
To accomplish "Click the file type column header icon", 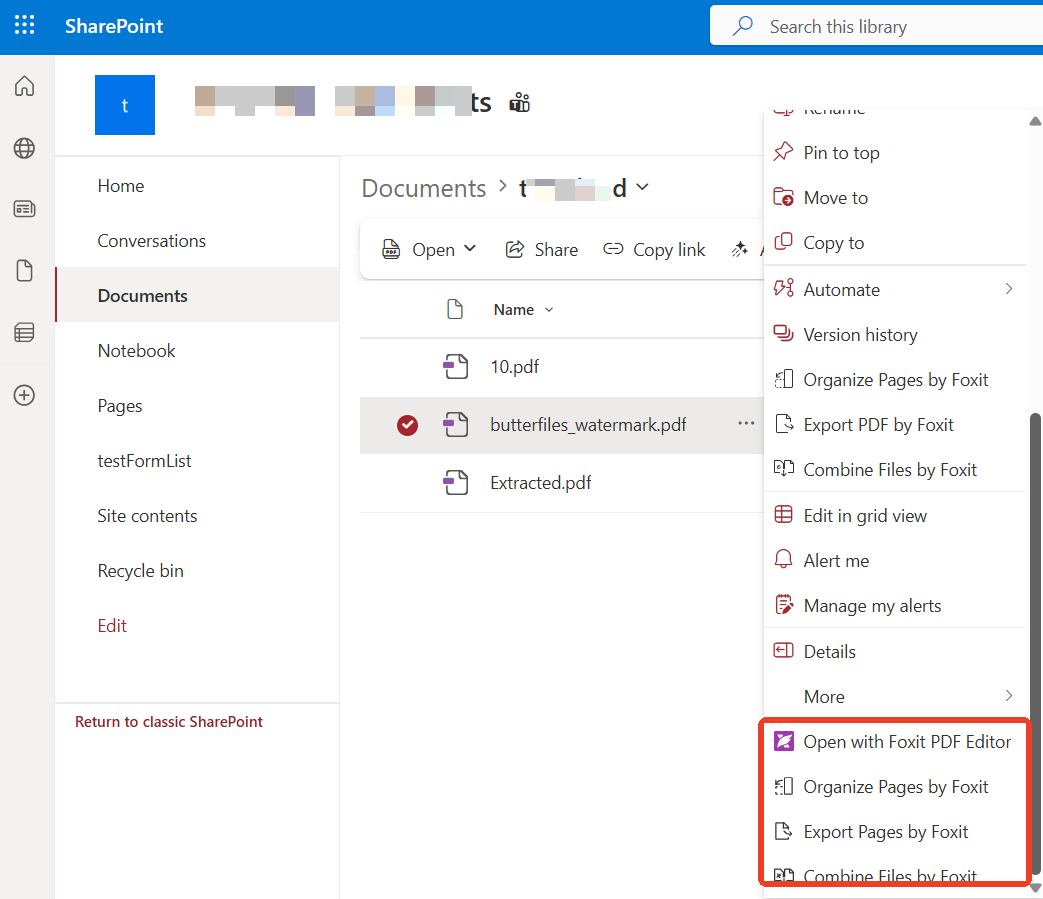I will click(x=455, y=309).
